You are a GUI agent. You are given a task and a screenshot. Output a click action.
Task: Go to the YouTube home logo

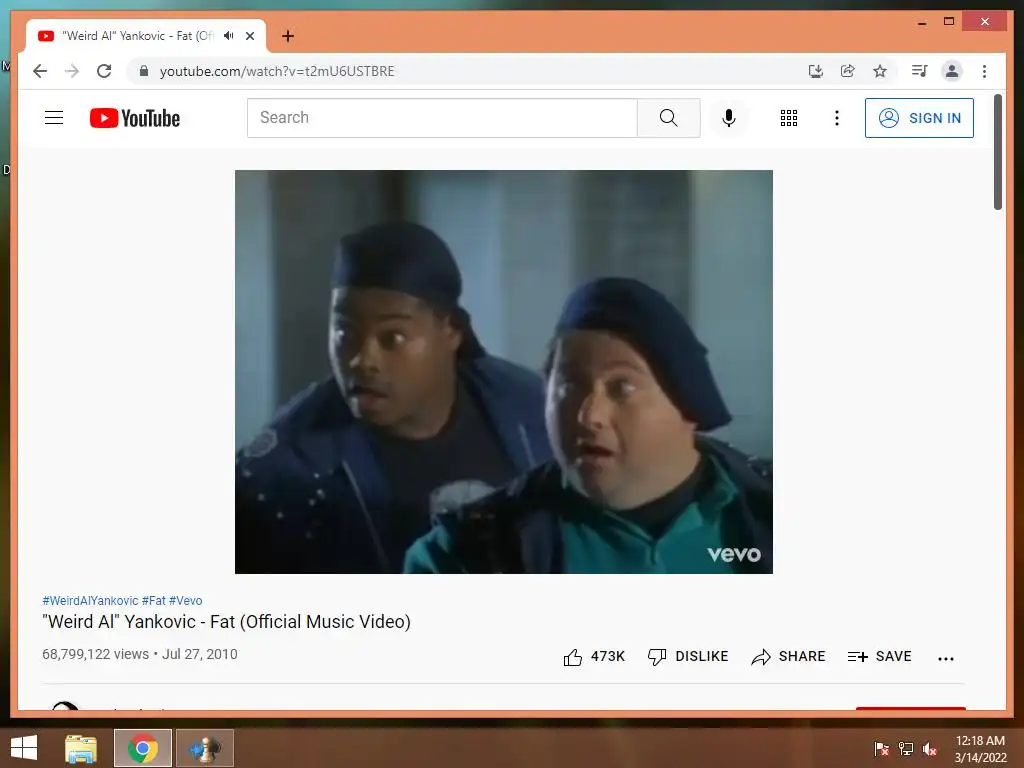tap(135, 118)
